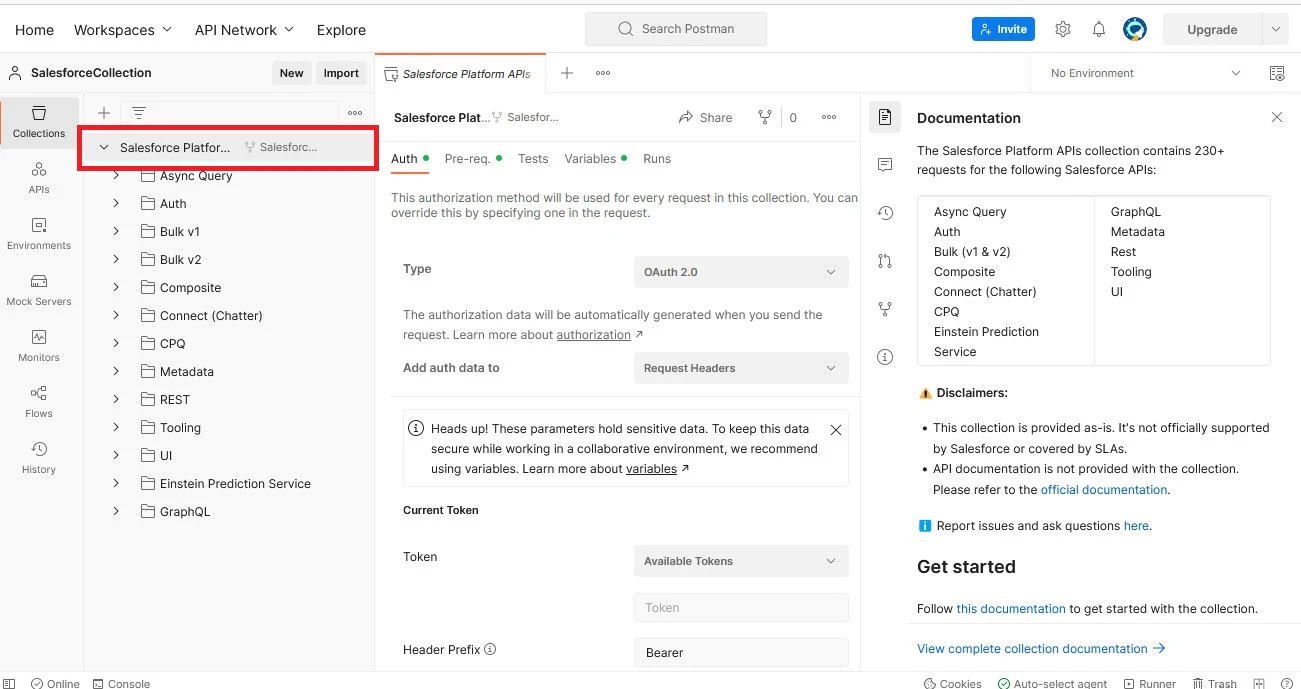
Task: Expand the Bulk v1 folder
Action: coord(116,231)
